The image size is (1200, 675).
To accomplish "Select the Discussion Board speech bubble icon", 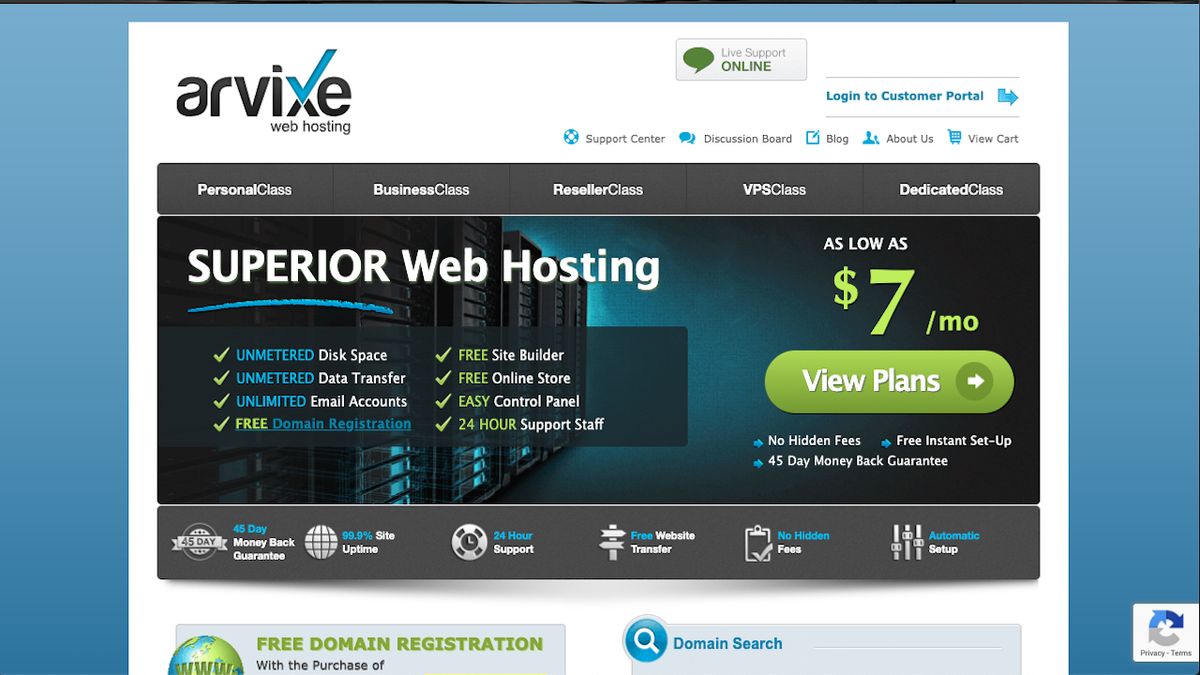I will 686,138.
